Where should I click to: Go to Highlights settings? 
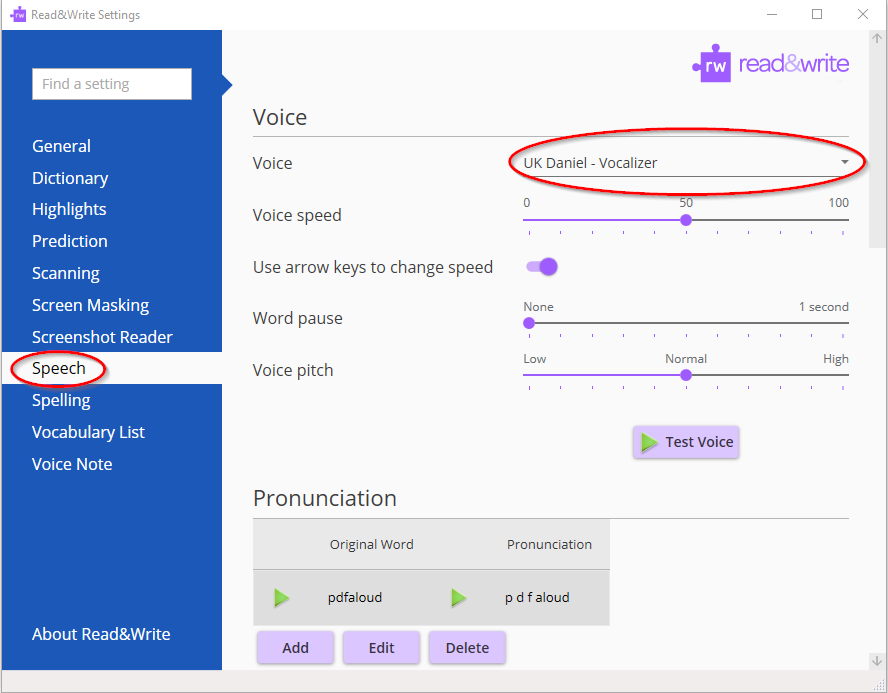69,209
